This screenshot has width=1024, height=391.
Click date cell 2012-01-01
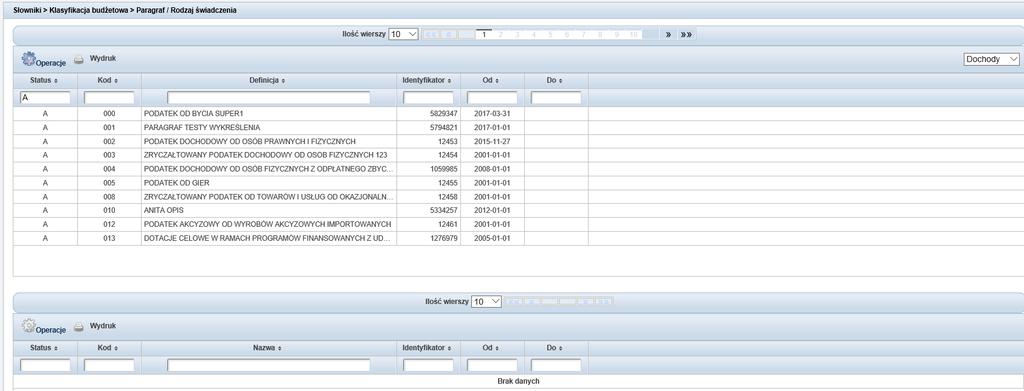(x=492, y=211)
